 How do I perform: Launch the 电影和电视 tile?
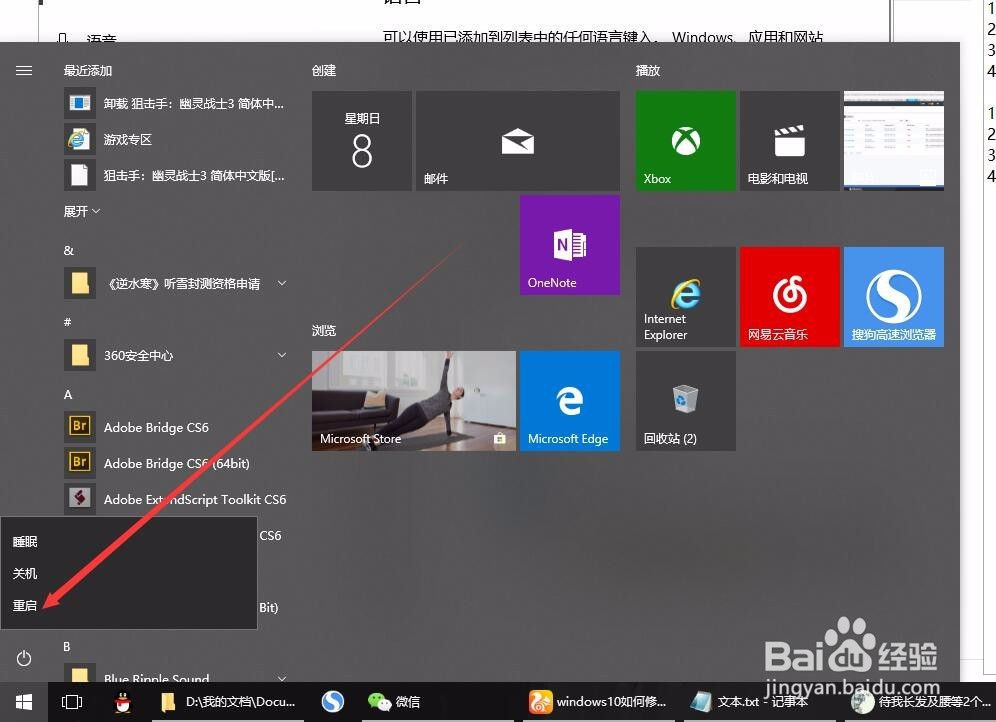[790, 140]
